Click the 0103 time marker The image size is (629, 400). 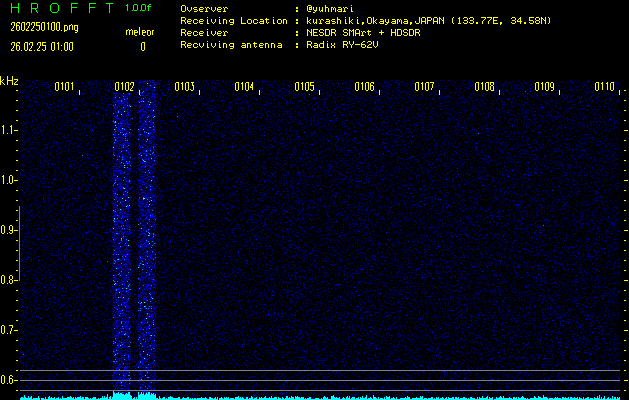coord(184,87)
